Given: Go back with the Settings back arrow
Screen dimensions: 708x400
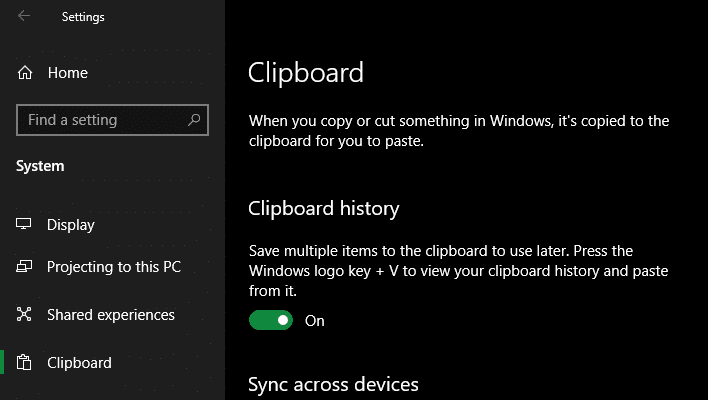Looking at the screenshot, I should pyautogui.click(x=24, y=16).
